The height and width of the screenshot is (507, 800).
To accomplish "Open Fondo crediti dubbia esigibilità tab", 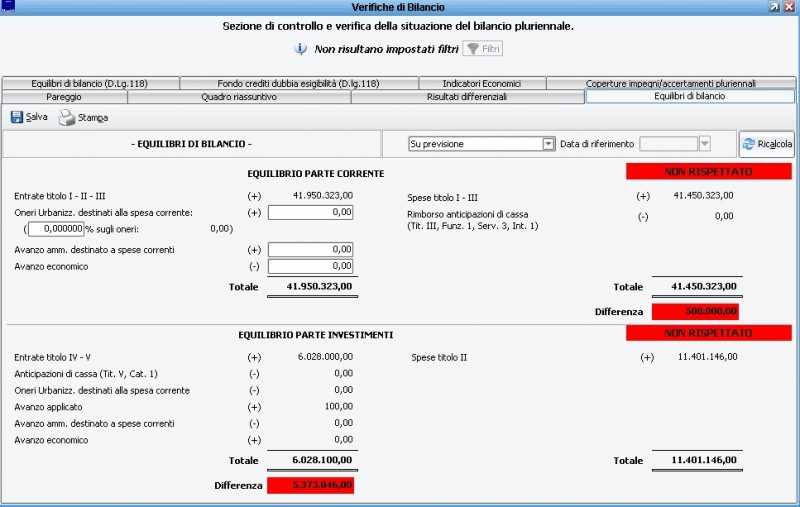I will click(x=284, y=83).
